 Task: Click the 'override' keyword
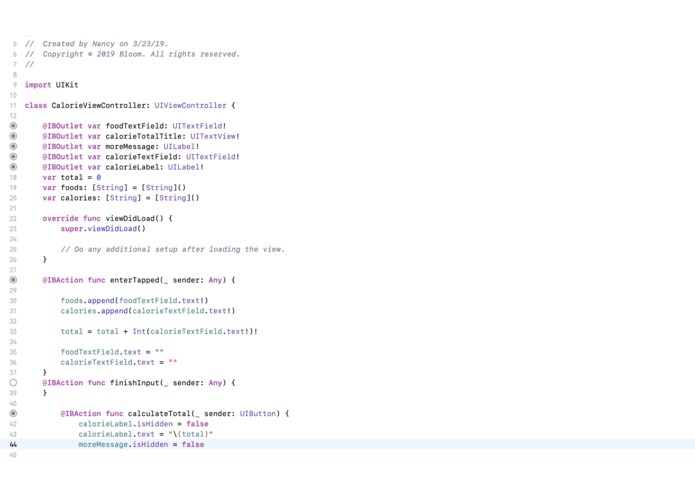click(60, 218)
